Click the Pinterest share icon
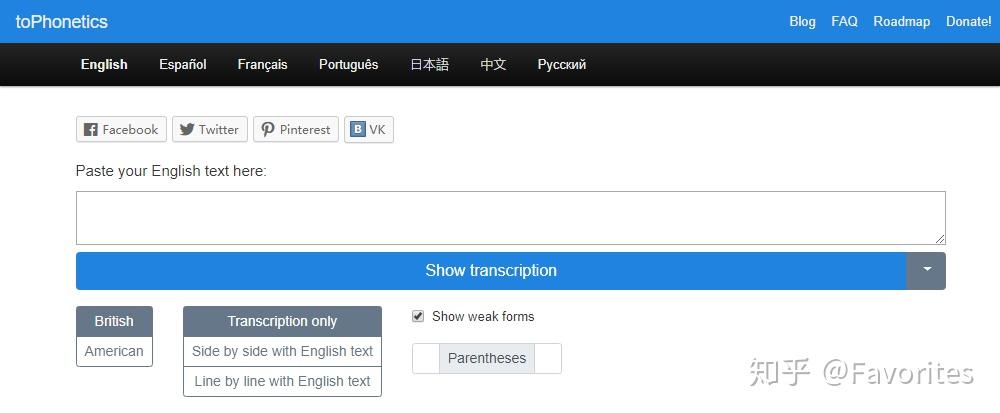This screenshot has width=1000, height=413. 268,130
